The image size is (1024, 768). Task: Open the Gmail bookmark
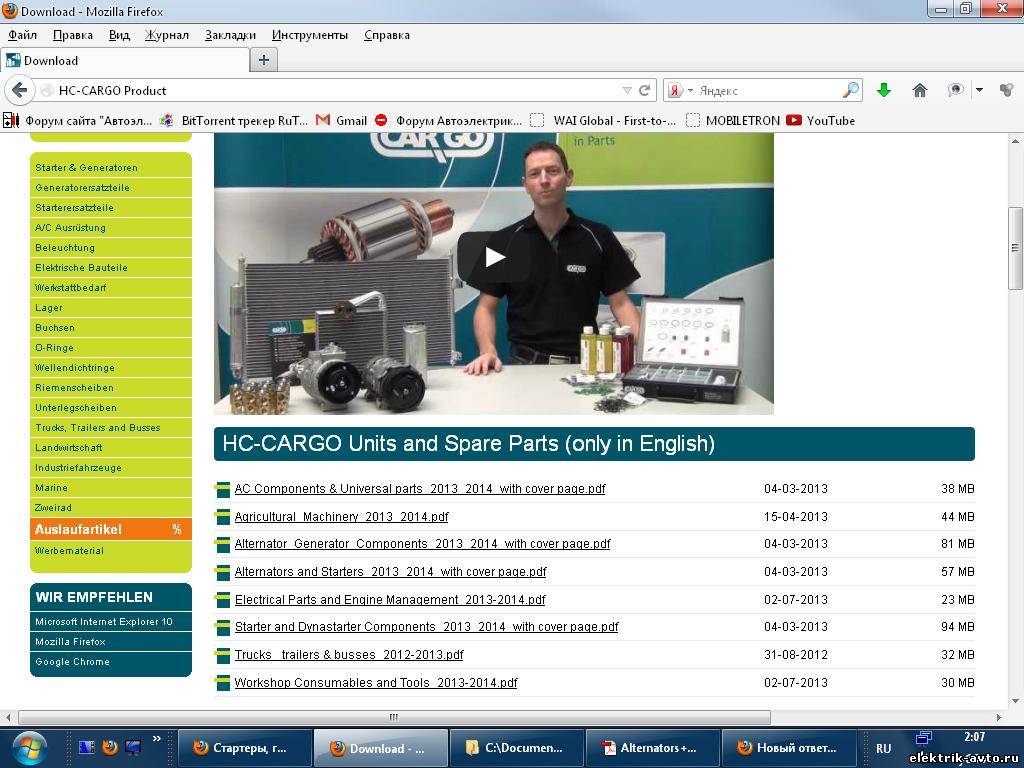341,120
